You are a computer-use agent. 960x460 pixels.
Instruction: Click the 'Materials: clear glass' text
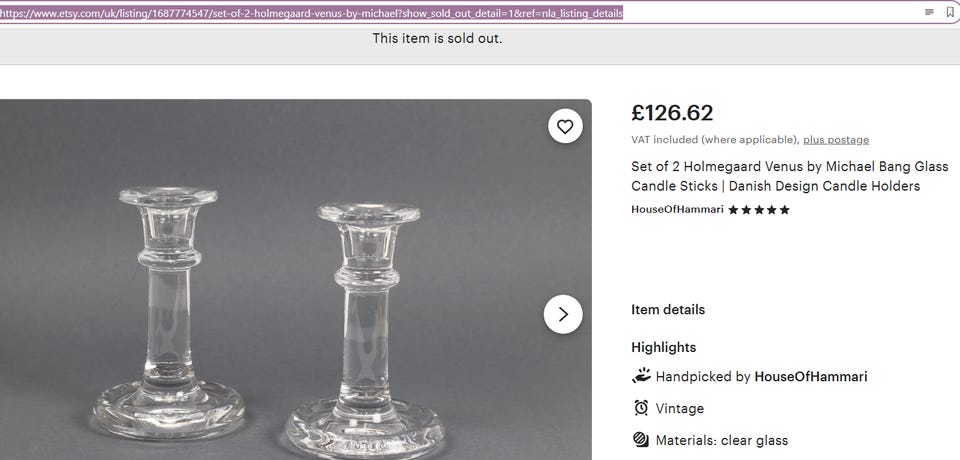pos(721,440)
